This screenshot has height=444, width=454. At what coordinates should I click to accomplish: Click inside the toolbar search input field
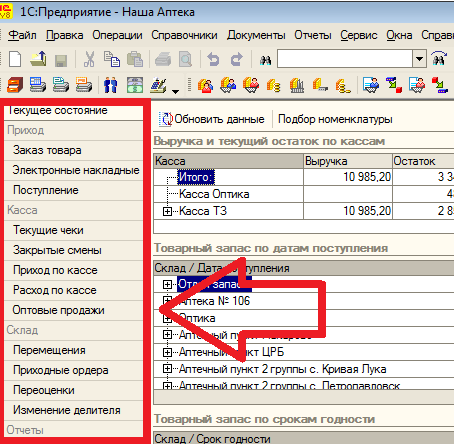click(x=345, y=59)
